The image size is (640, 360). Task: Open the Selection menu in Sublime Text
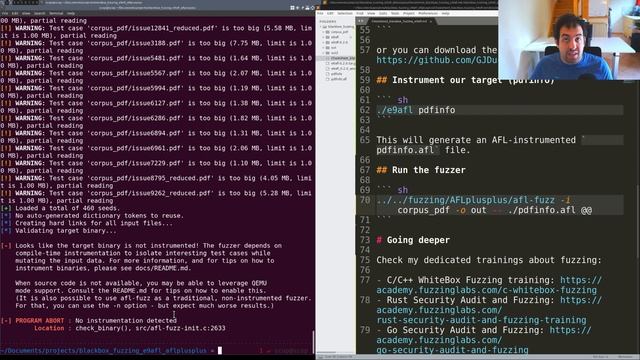tap(344, 13)
